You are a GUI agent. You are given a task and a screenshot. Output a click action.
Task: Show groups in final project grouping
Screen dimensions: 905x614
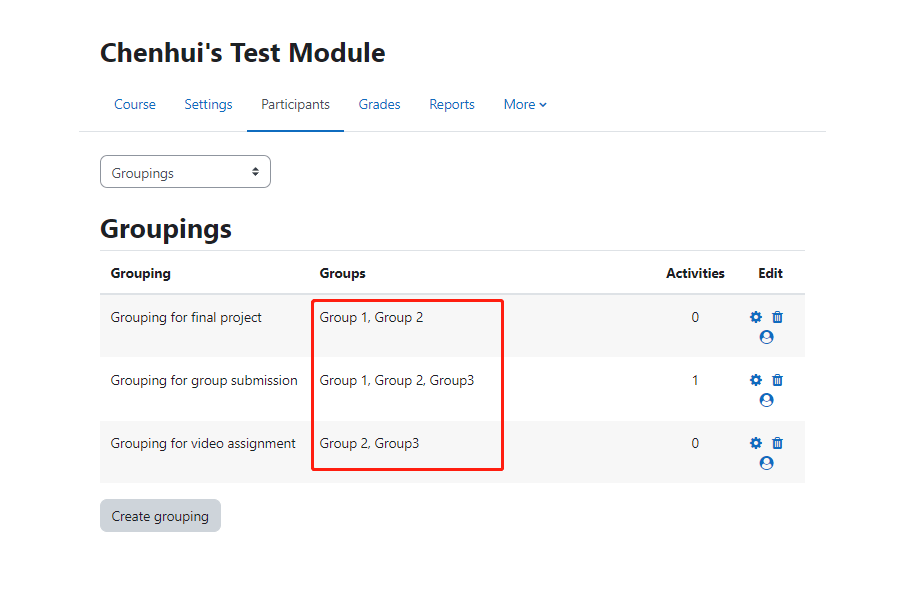[767, 338]
